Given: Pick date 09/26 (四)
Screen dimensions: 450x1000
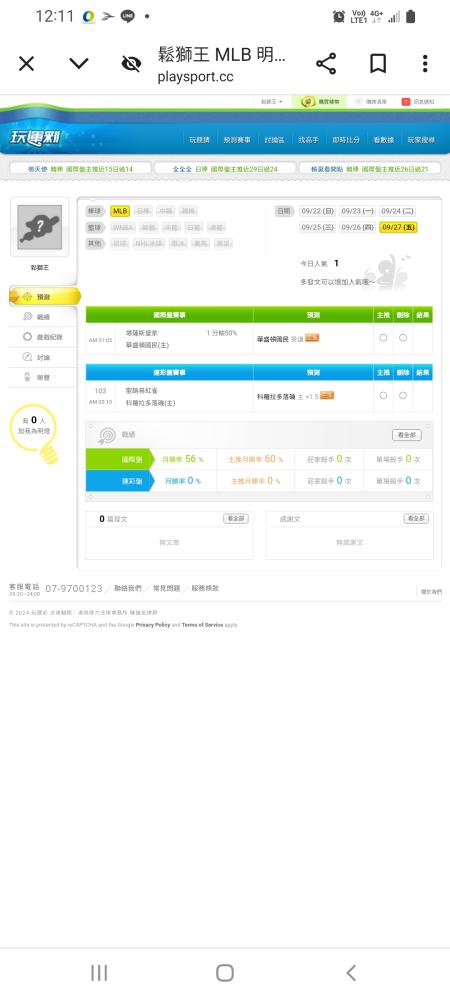Looking at the screenshot, I should click(x=357, y=227).
